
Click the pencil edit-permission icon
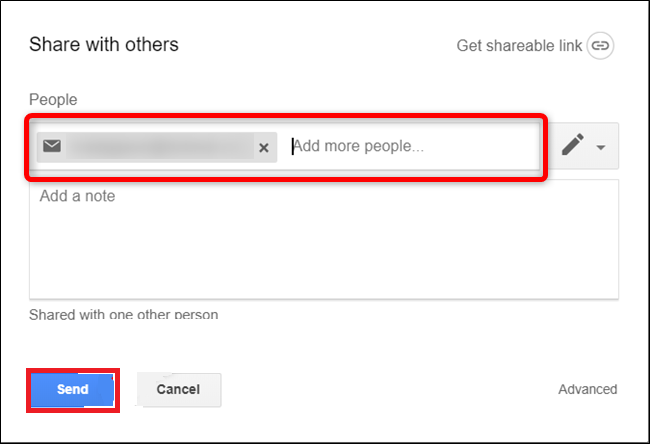click(572, 144)
